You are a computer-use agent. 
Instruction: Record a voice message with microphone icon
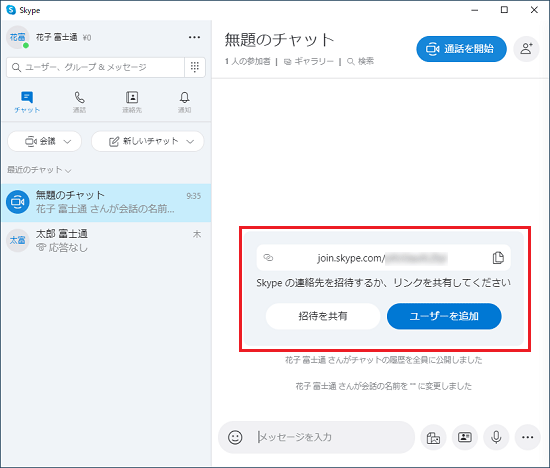pos(496,437)
